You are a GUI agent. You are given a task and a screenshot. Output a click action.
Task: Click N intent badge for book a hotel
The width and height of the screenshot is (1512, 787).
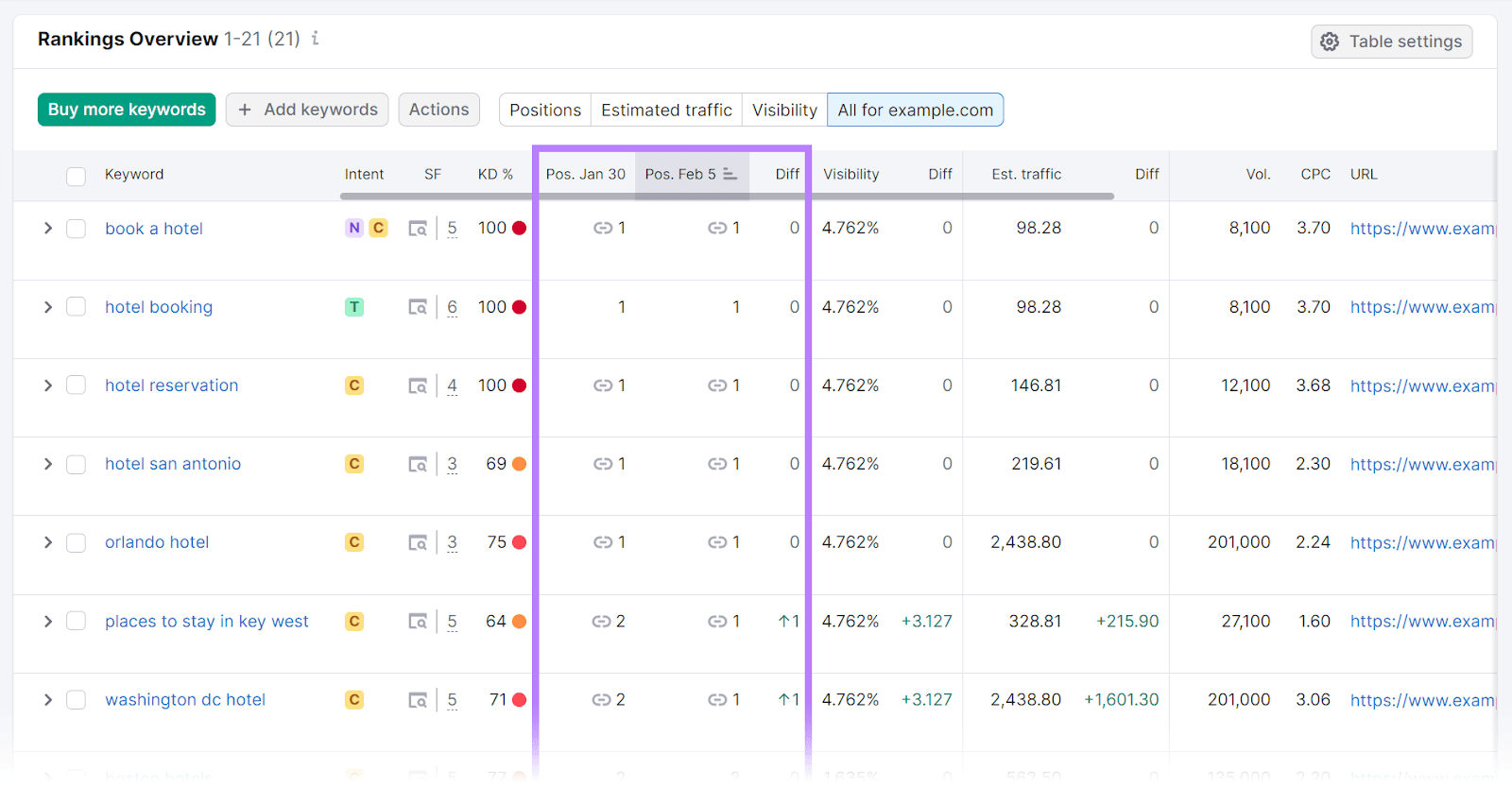[x=354, y=228]
